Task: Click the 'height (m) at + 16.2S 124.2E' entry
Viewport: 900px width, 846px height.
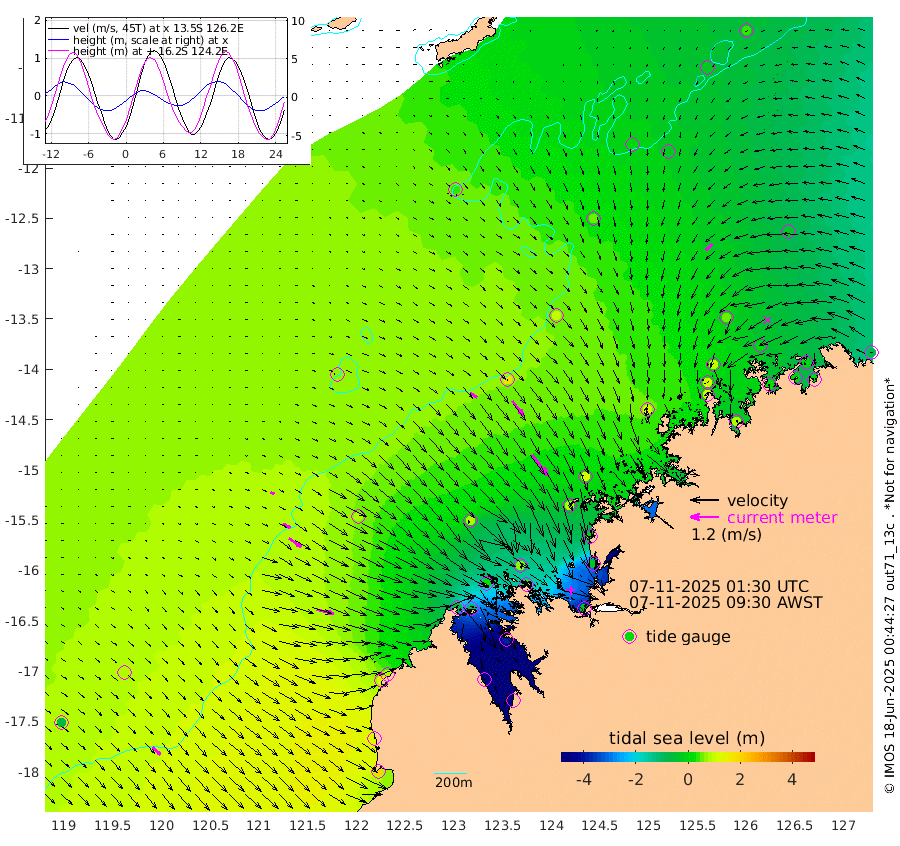Action: pyautogui.click(x=150, y=51)
